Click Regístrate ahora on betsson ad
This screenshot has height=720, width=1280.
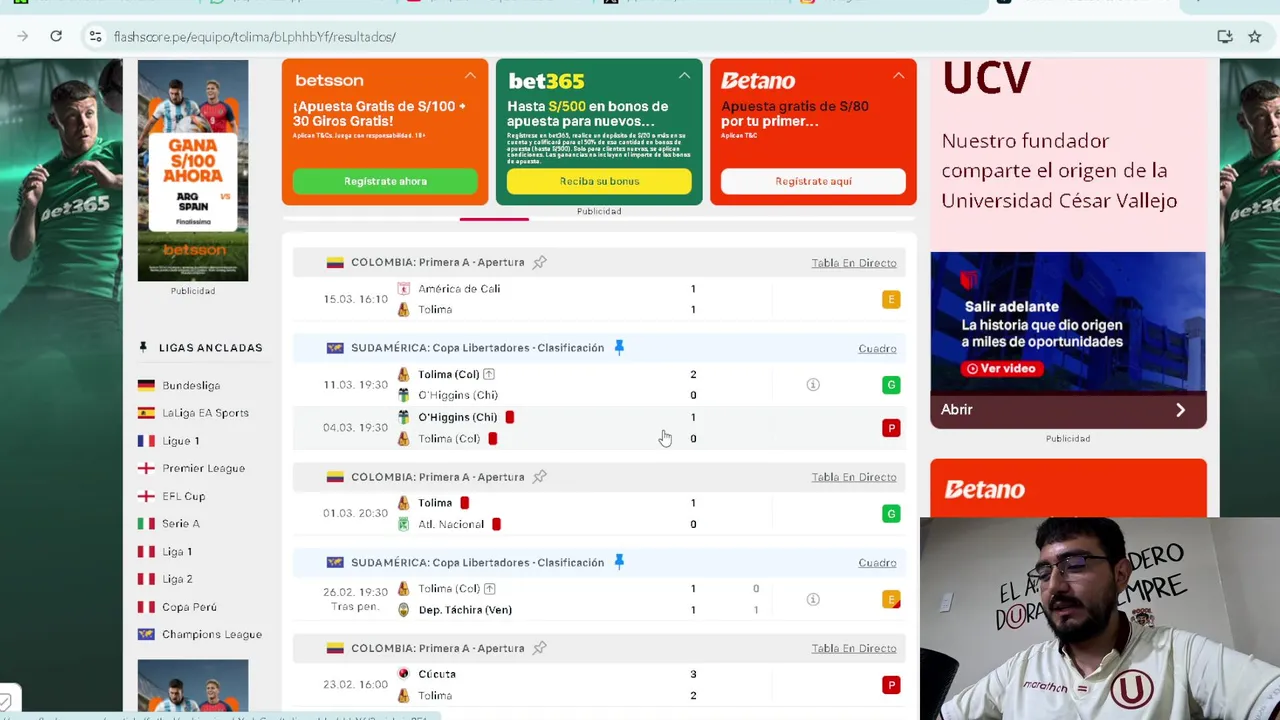[x=385, y=181]
